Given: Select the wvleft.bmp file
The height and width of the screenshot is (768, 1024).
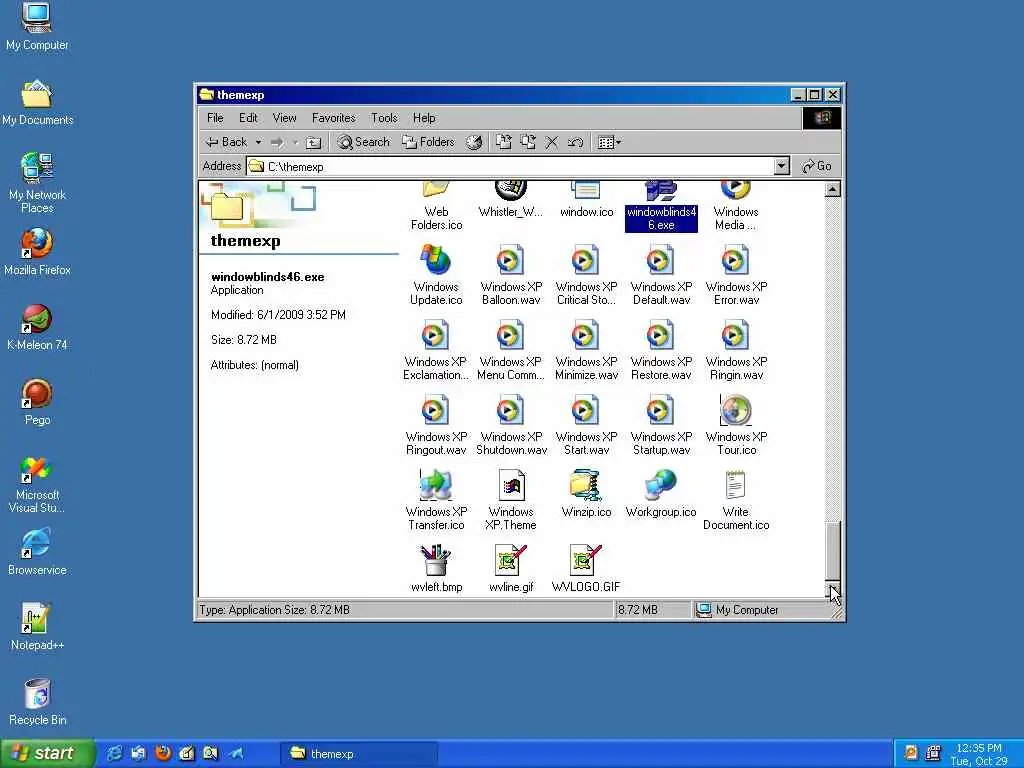Looking at the screenshot, I should 436,569.
